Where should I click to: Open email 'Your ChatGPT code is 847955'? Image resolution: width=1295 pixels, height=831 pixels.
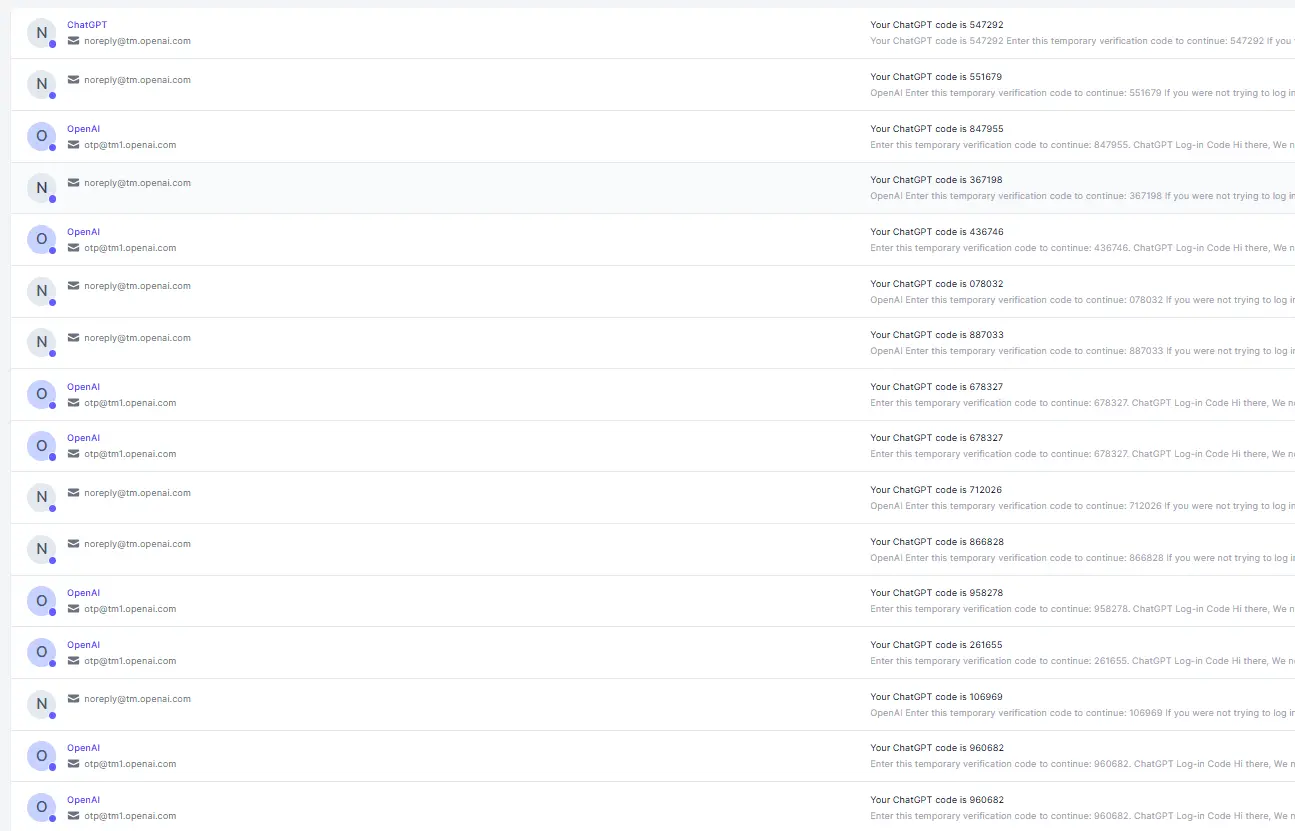click(x=937, y=129)
